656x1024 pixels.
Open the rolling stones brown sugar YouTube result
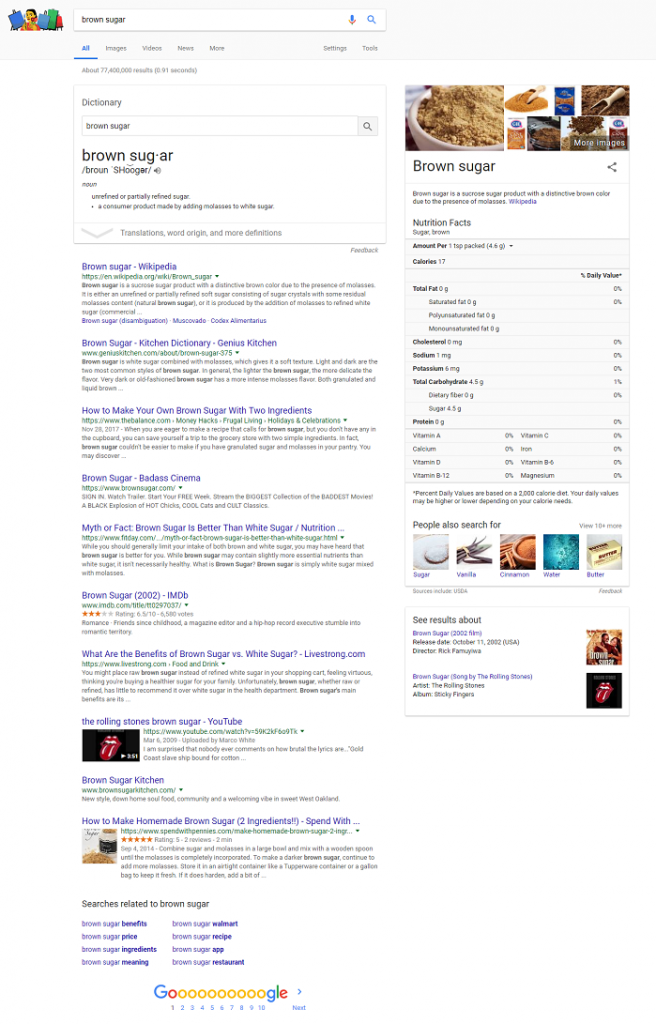(161, 722)
